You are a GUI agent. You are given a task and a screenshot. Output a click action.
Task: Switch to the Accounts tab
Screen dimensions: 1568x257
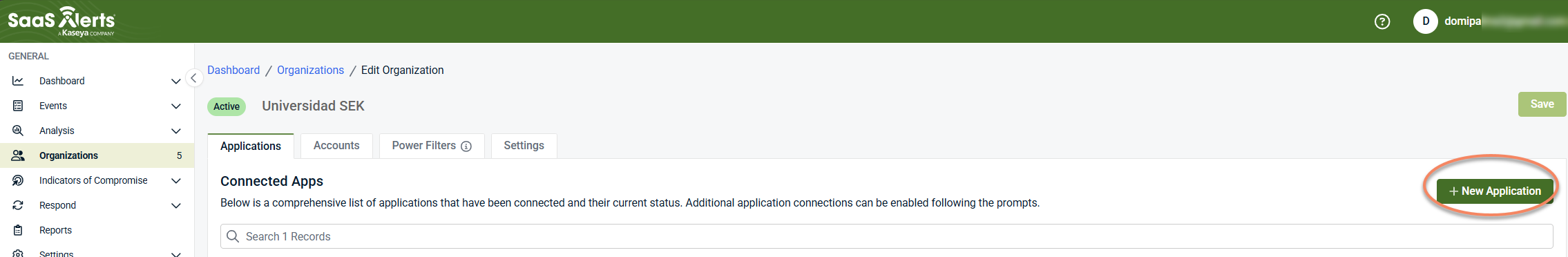(336, 146)
